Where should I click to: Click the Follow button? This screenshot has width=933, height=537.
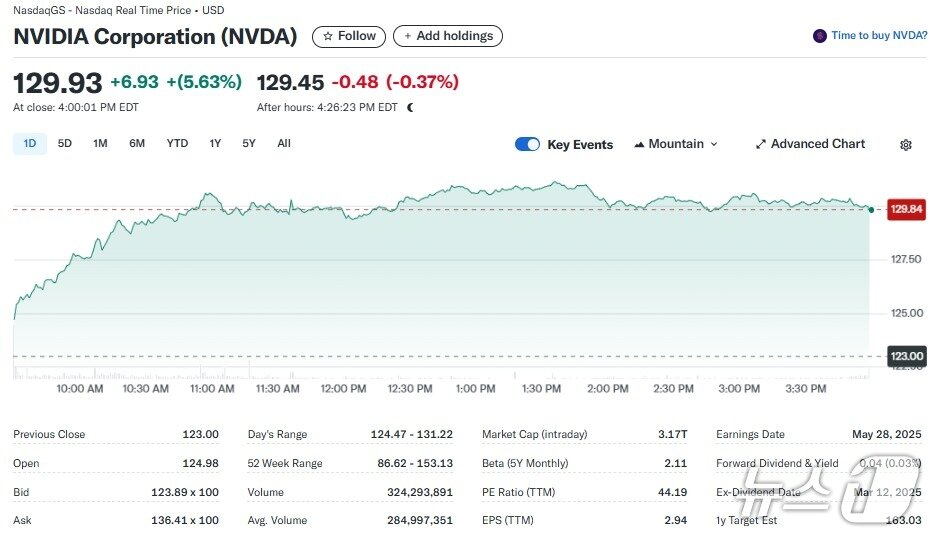[x=349, y=36]
